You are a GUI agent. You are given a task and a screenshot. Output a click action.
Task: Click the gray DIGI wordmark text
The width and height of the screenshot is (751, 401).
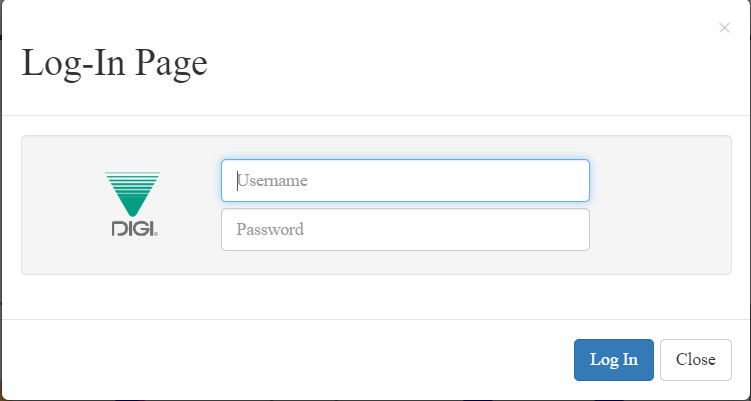click(x=135, y=229)
